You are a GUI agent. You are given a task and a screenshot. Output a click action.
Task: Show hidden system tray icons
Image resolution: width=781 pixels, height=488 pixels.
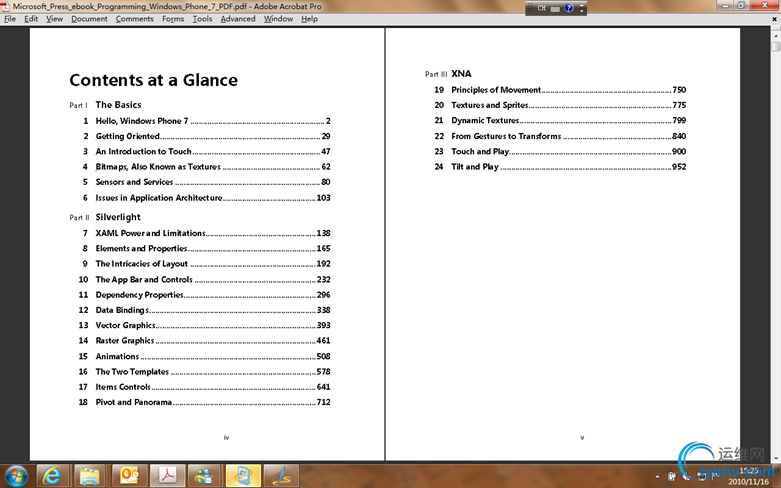coord(657,477)
